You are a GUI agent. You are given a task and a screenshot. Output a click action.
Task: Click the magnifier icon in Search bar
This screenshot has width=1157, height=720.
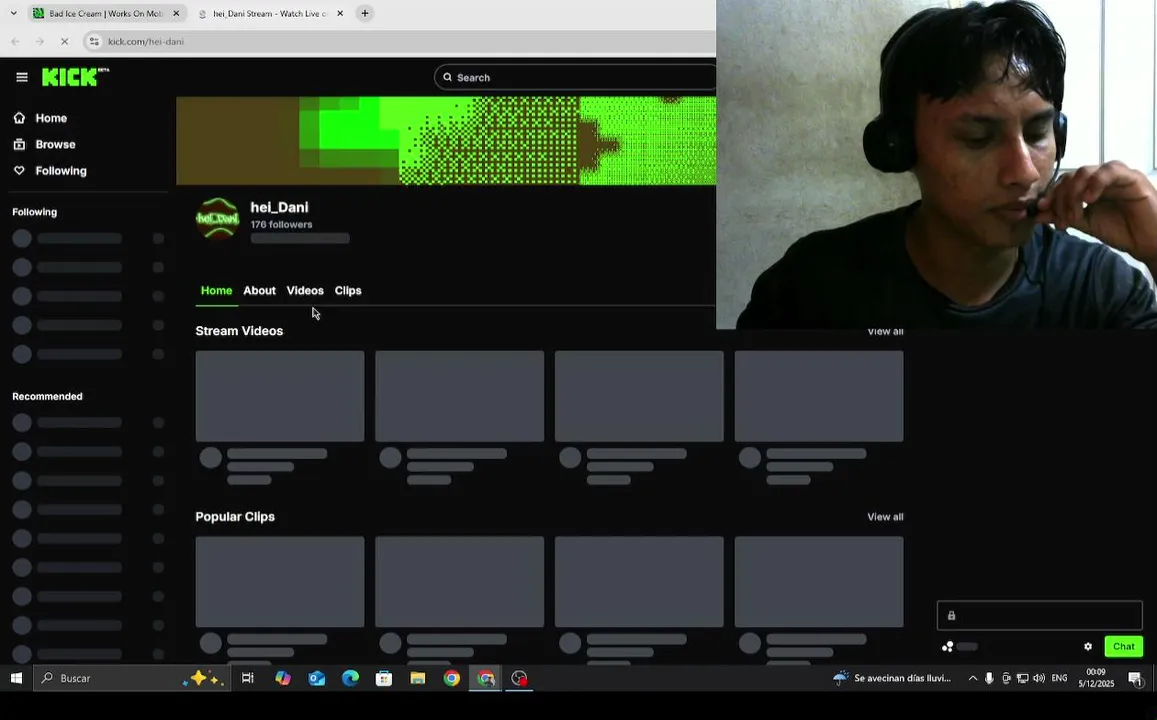pyautogui.click(x=447, y=77)
